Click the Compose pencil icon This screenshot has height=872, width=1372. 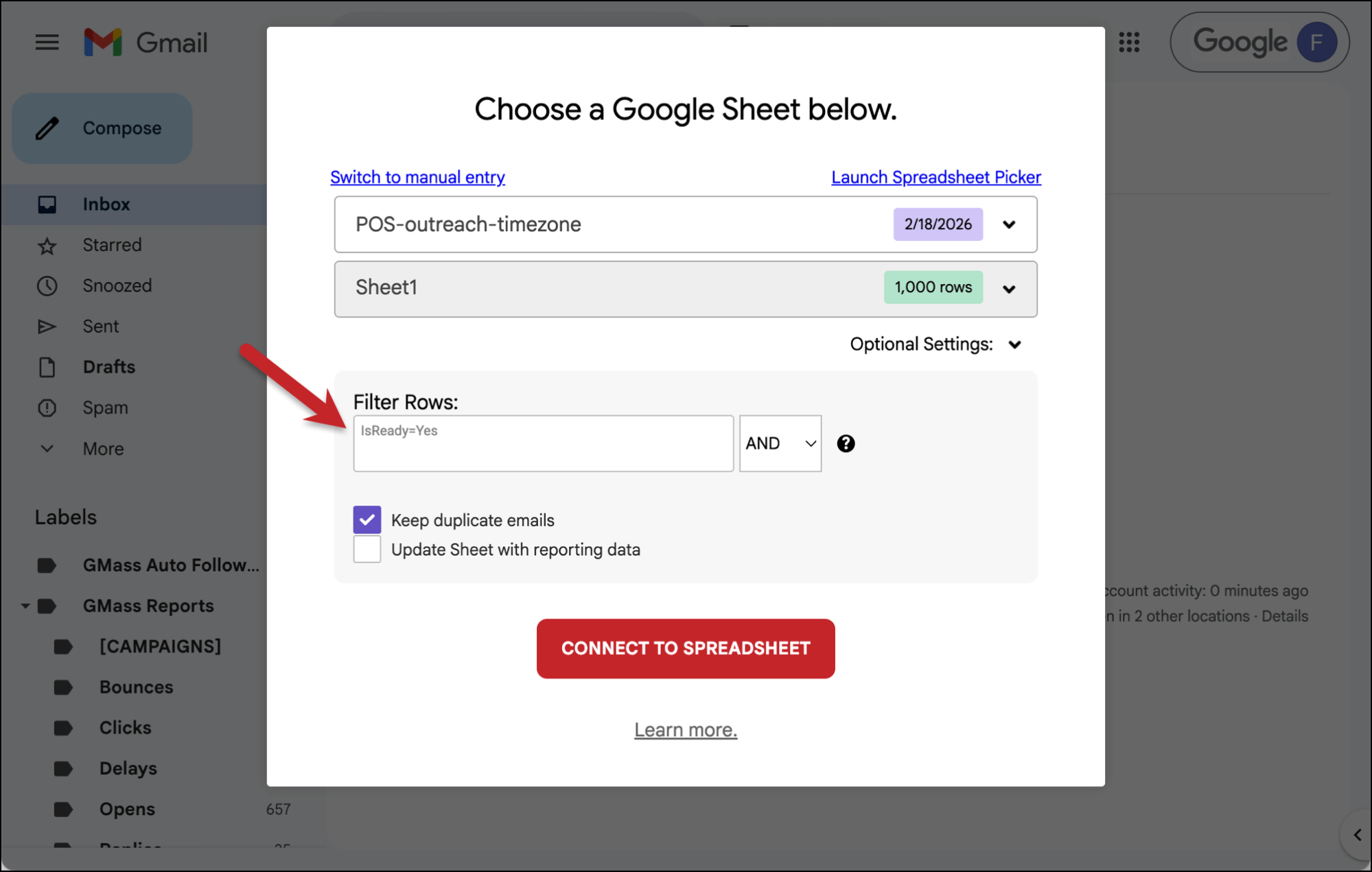[47, 128]
